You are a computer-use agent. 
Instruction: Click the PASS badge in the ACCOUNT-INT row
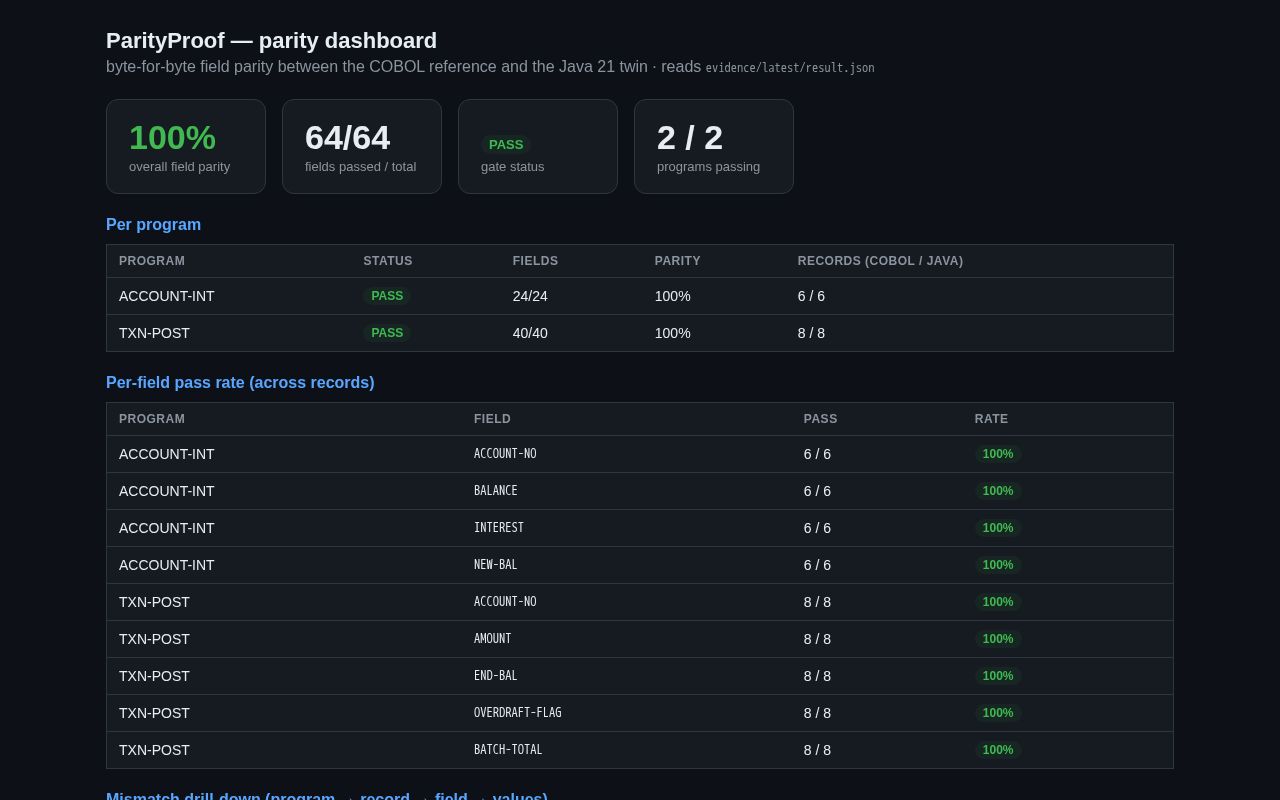(x=387, y=296)
